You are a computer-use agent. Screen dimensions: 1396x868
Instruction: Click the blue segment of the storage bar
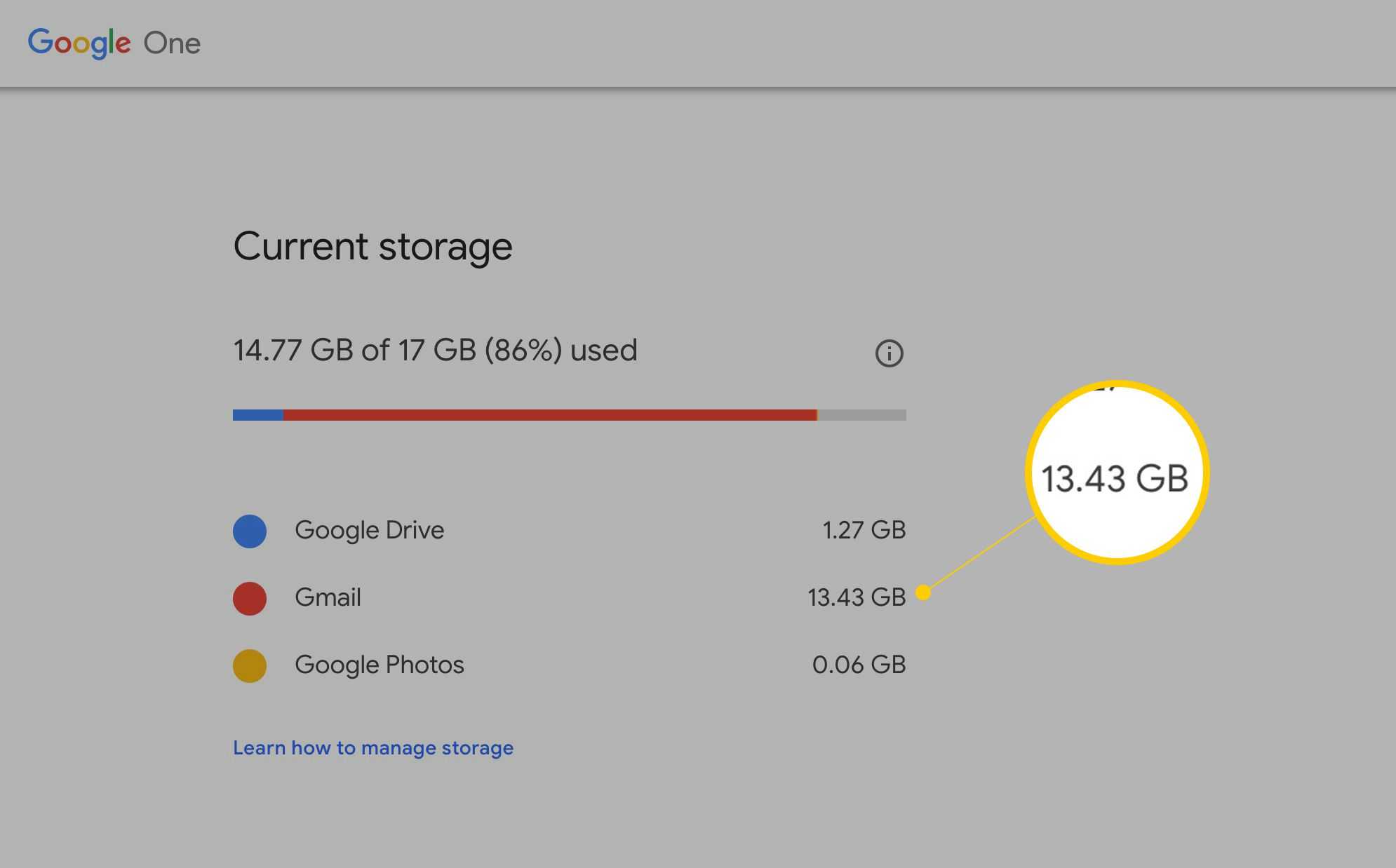click(258, 415)
